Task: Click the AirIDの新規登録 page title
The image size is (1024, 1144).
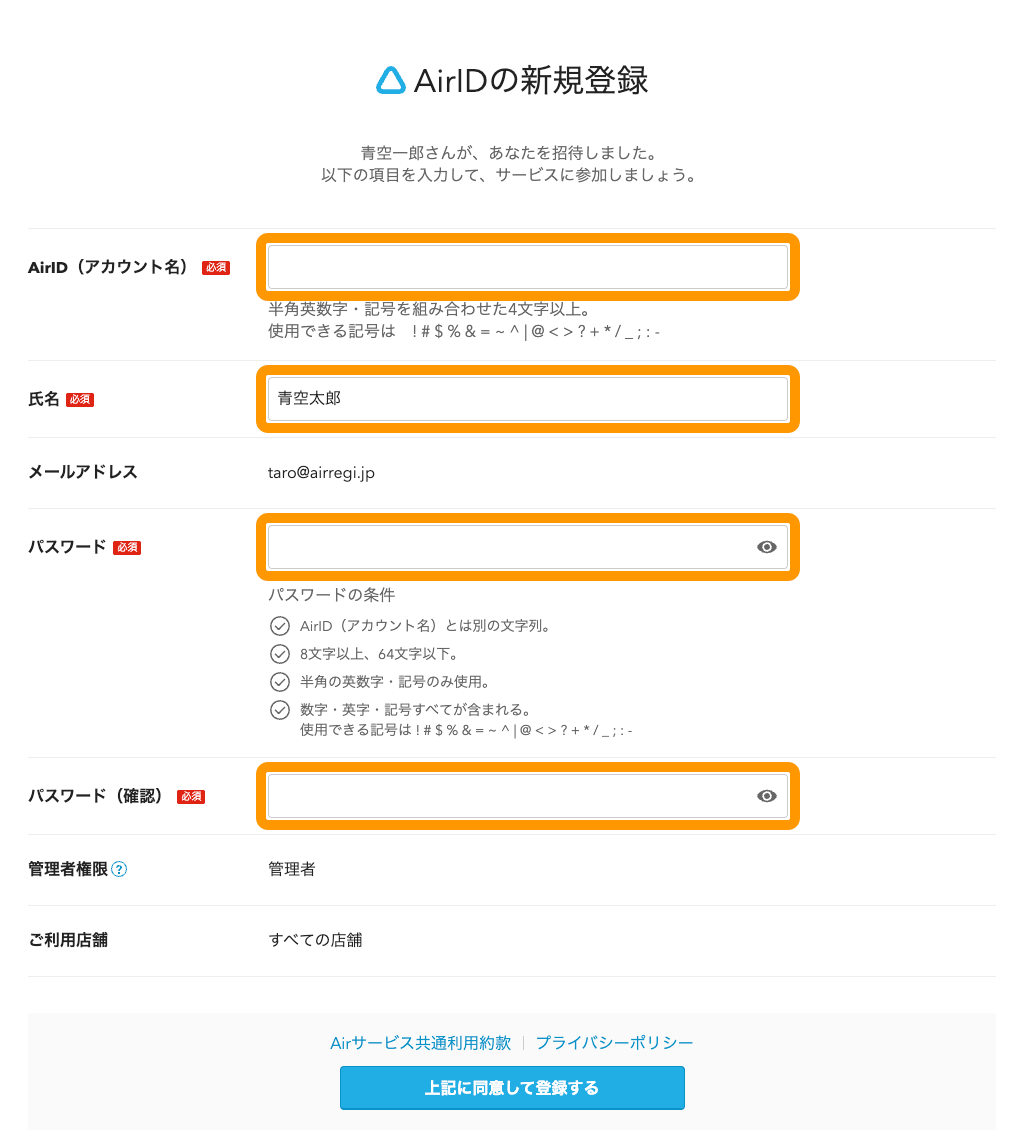Action: (531, 80)
